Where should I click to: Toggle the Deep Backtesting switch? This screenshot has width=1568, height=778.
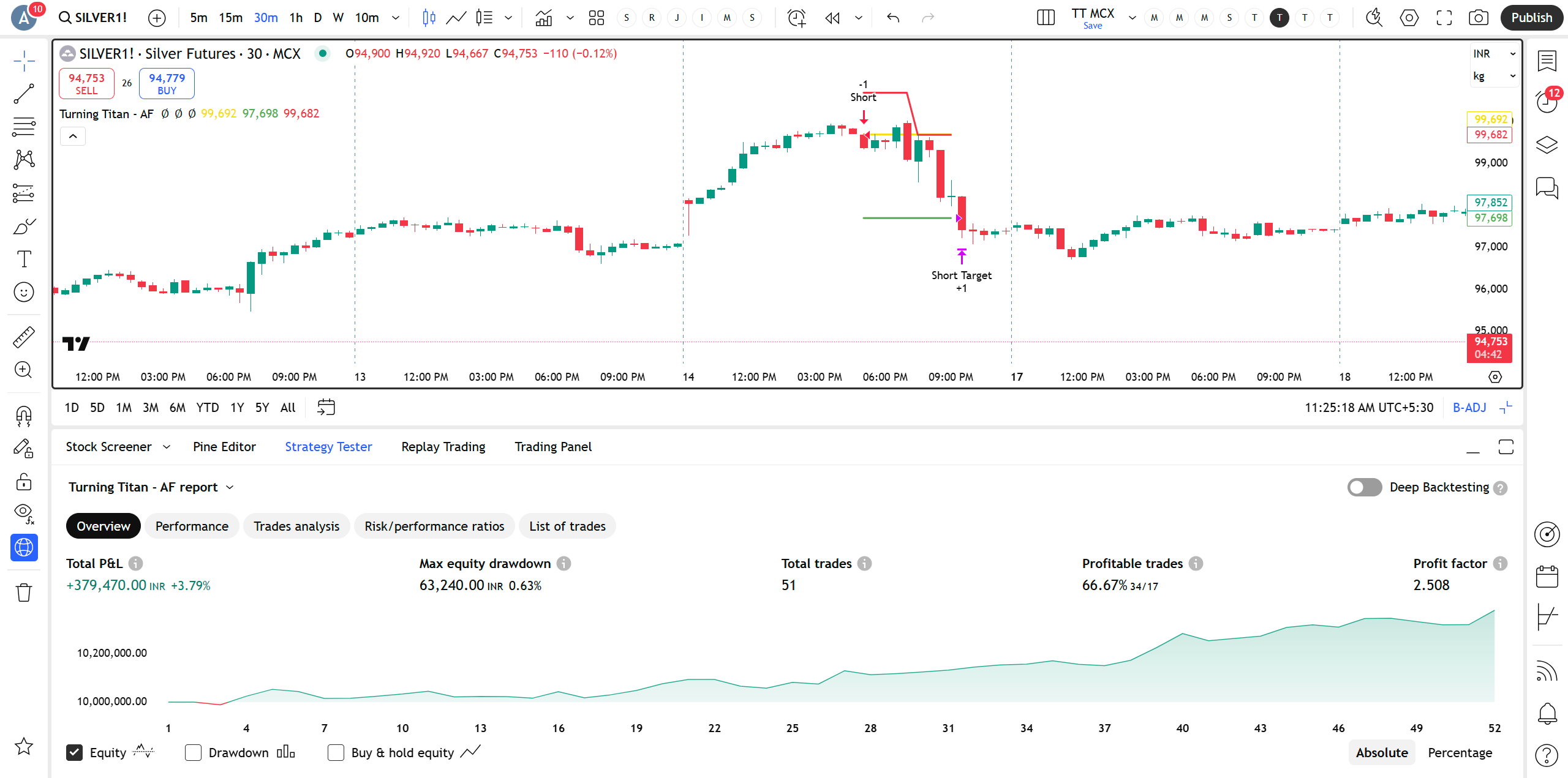[1365, 487]
